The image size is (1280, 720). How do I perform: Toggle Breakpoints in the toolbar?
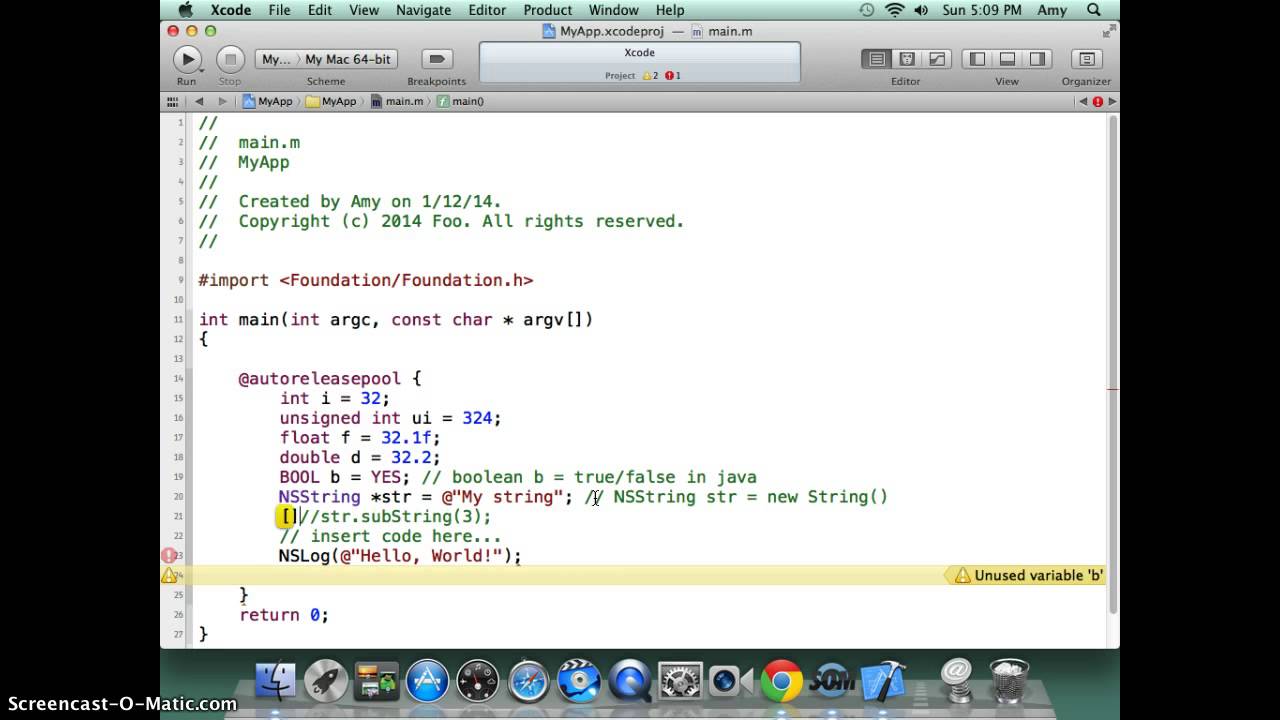click(x=436, y=59)
